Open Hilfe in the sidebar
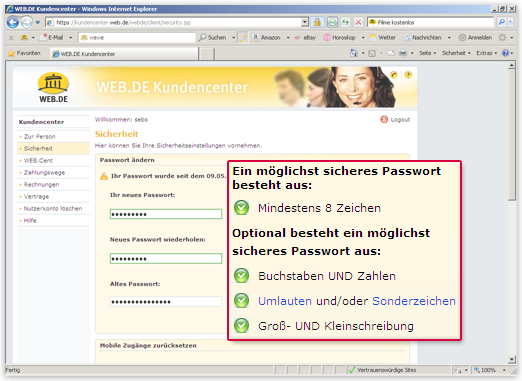Image resolution: width=522 pixels, height=381 pixels. pos(30,220)
